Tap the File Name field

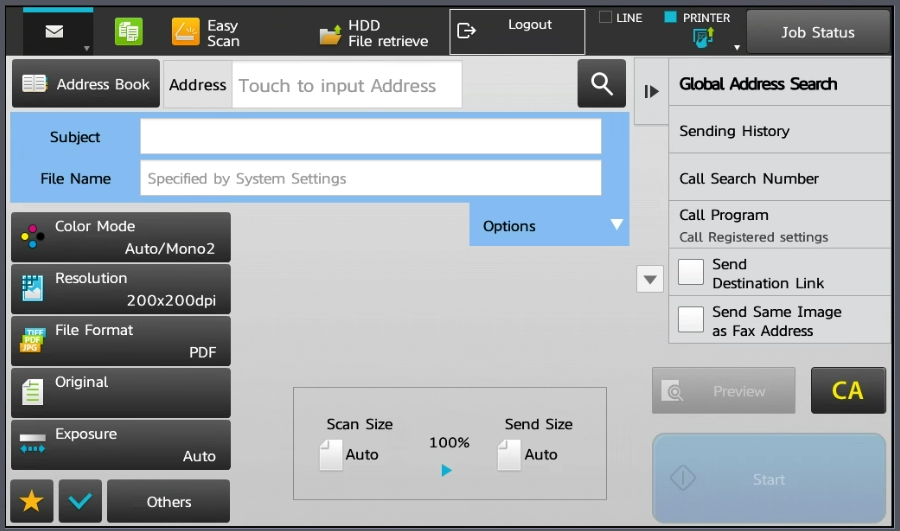click(x=371, y=178)
